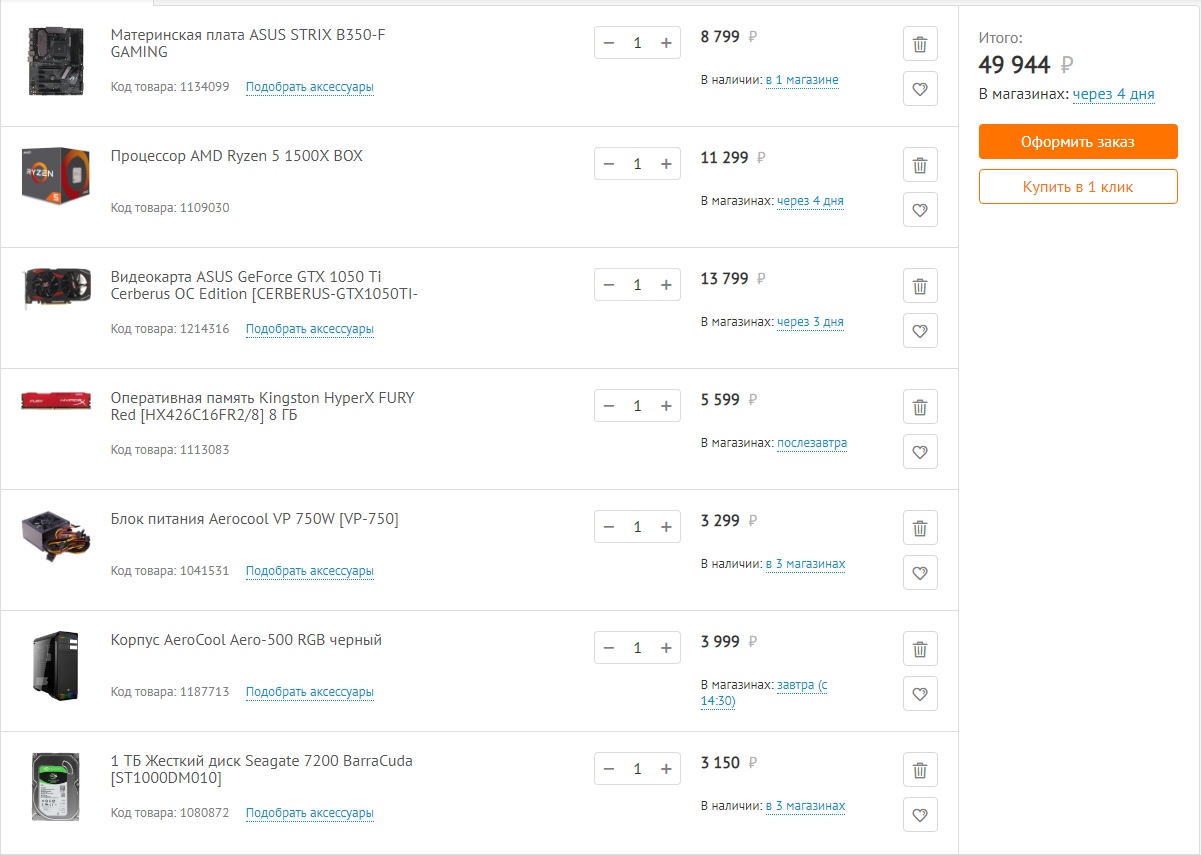Open product title Процессор AMD Ryzen 5 1500X BOX

(x=237, y=156)
